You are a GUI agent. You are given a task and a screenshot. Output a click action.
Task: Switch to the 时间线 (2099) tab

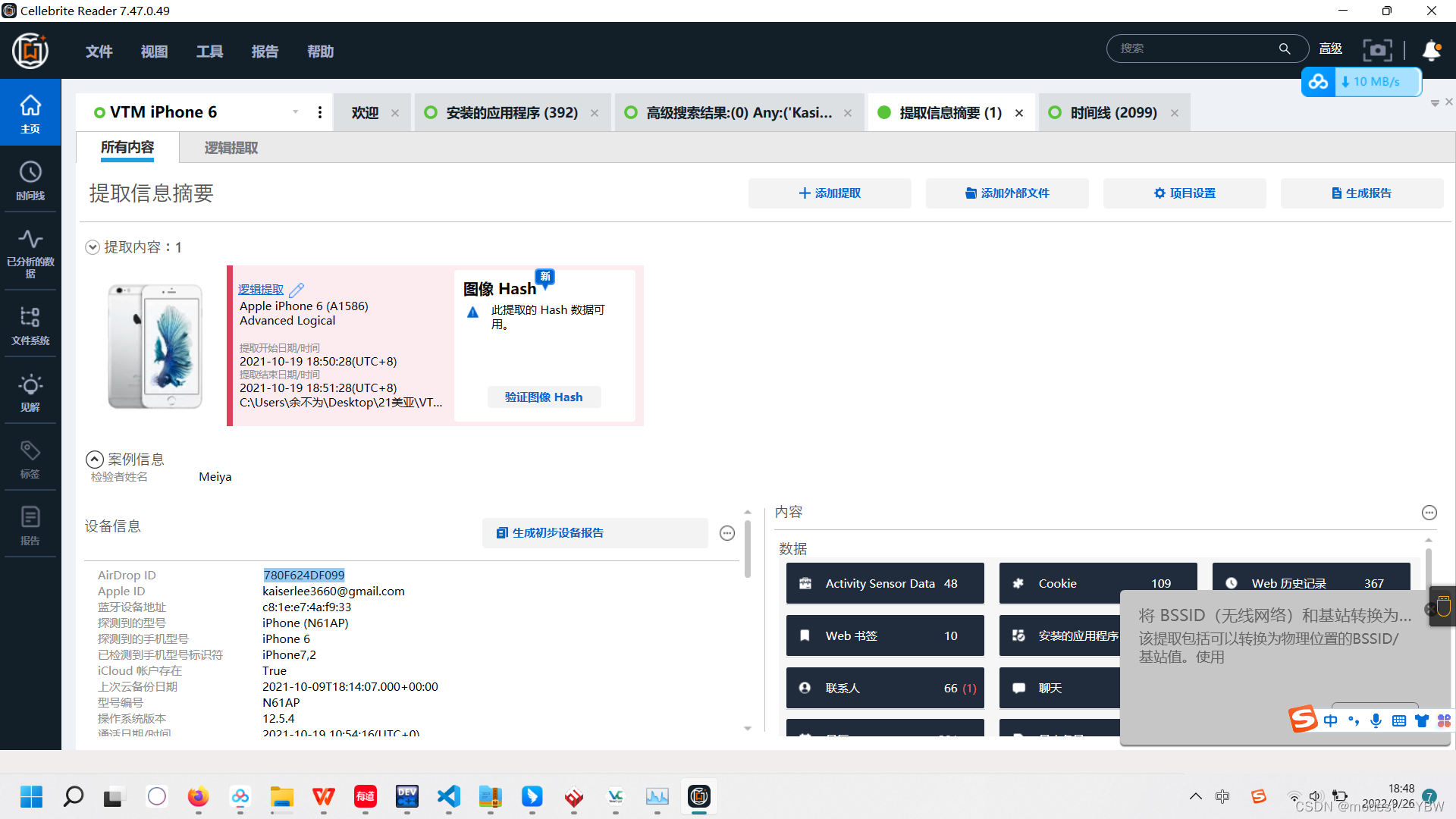1113,113
